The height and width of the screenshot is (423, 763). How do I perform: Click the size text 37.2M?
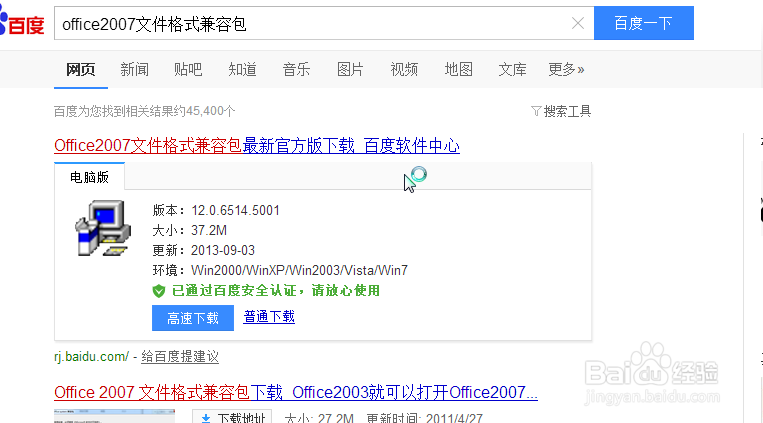209,230
